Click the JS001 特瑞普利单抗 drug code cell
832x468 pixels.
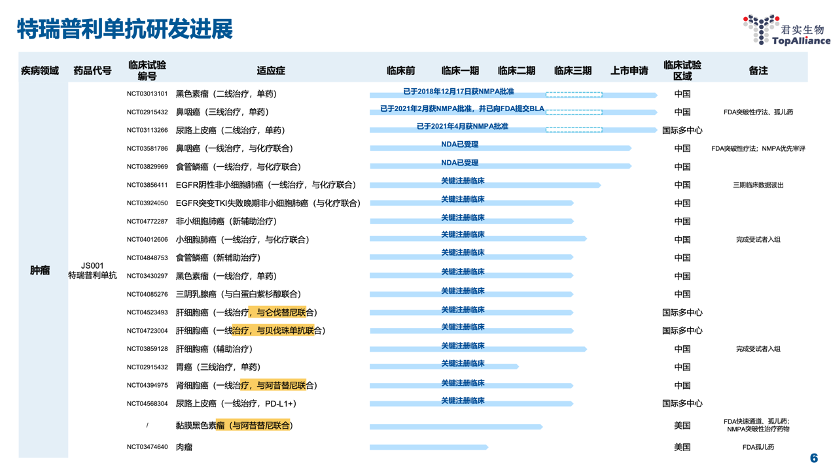92,271
